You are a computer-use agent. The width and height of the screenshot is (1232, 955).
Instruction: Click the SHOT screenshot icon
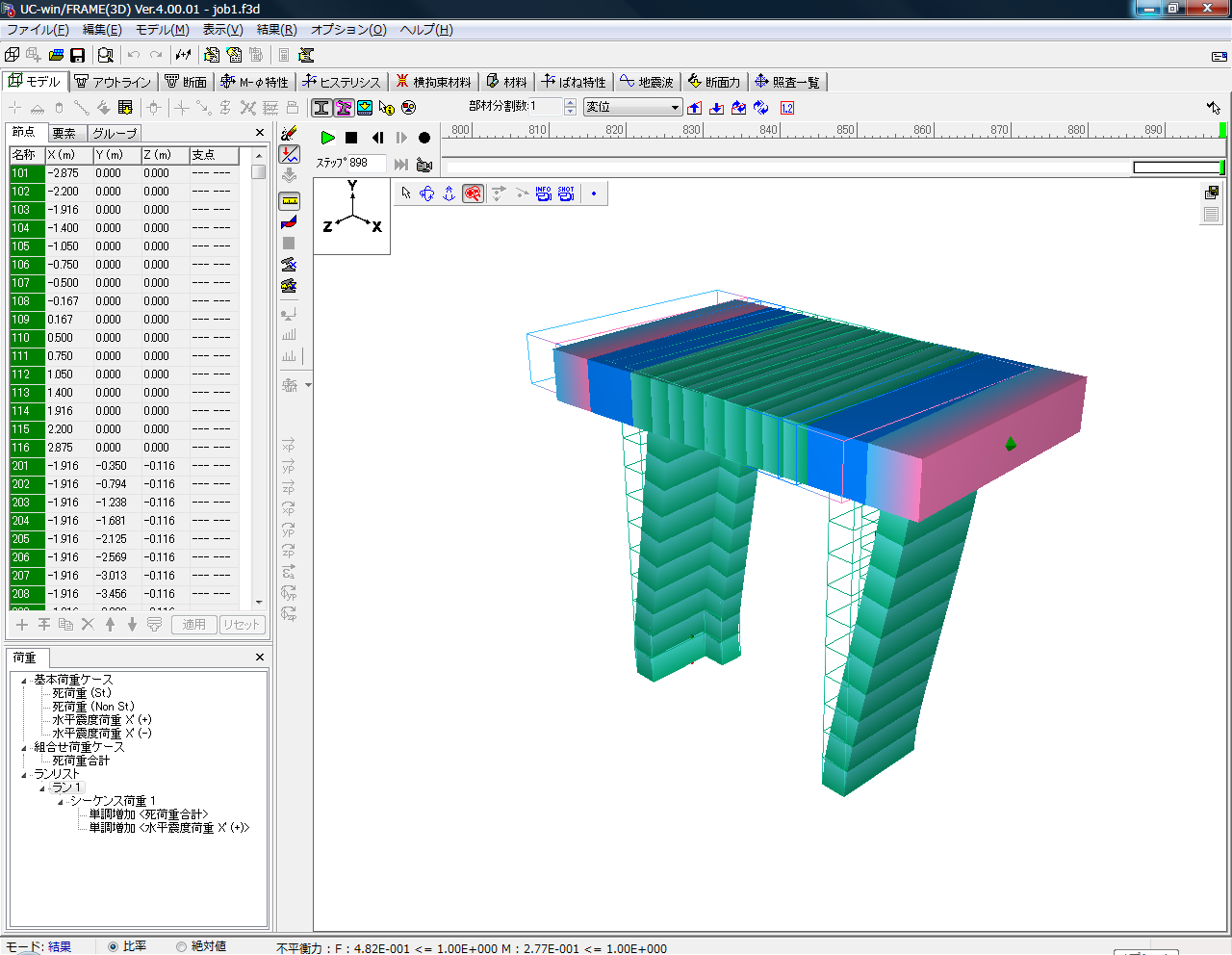[566, 194]
